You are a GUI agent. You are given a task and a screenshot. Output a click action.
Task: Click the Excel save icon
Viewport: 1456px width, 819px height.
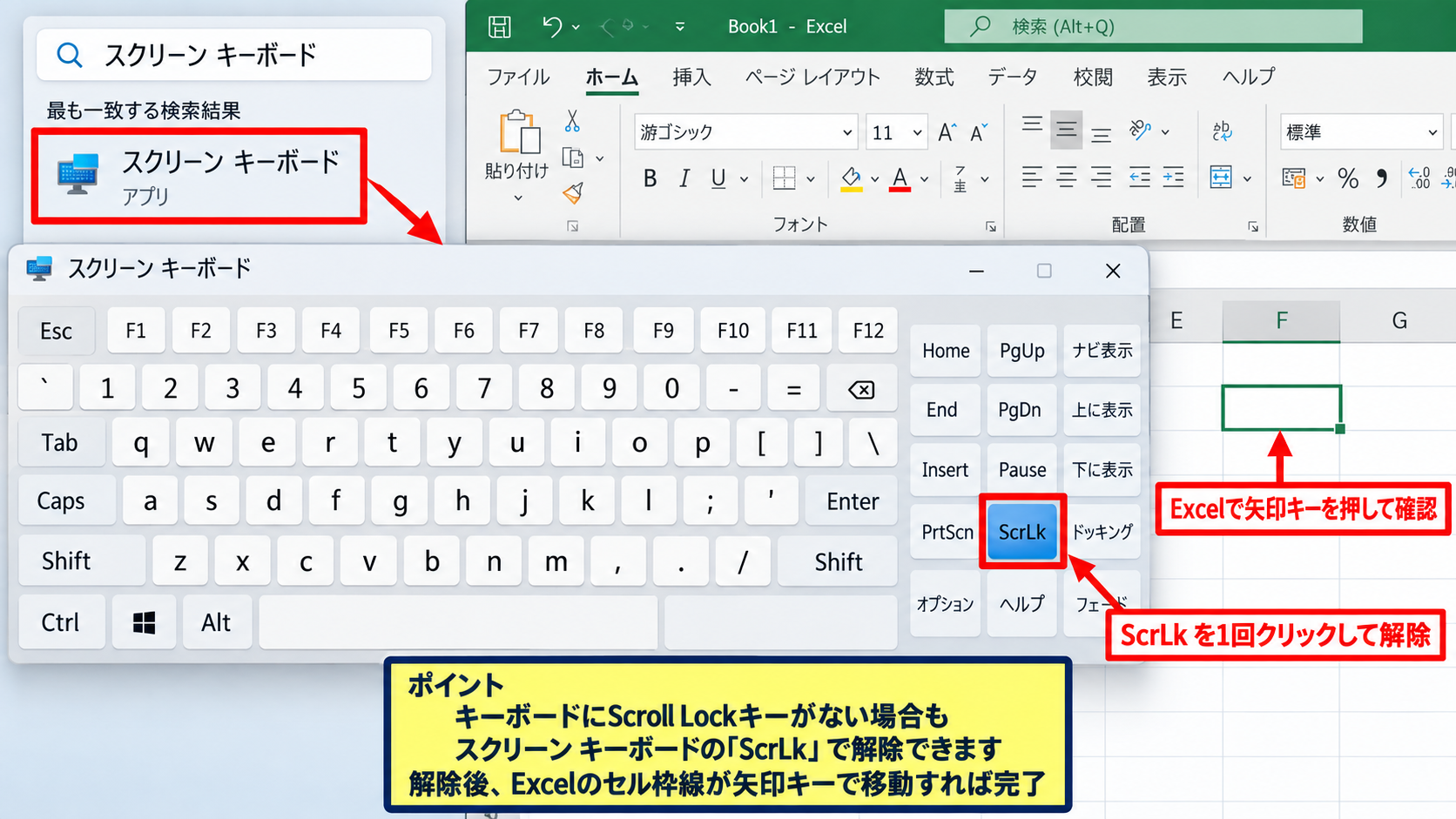500,26
